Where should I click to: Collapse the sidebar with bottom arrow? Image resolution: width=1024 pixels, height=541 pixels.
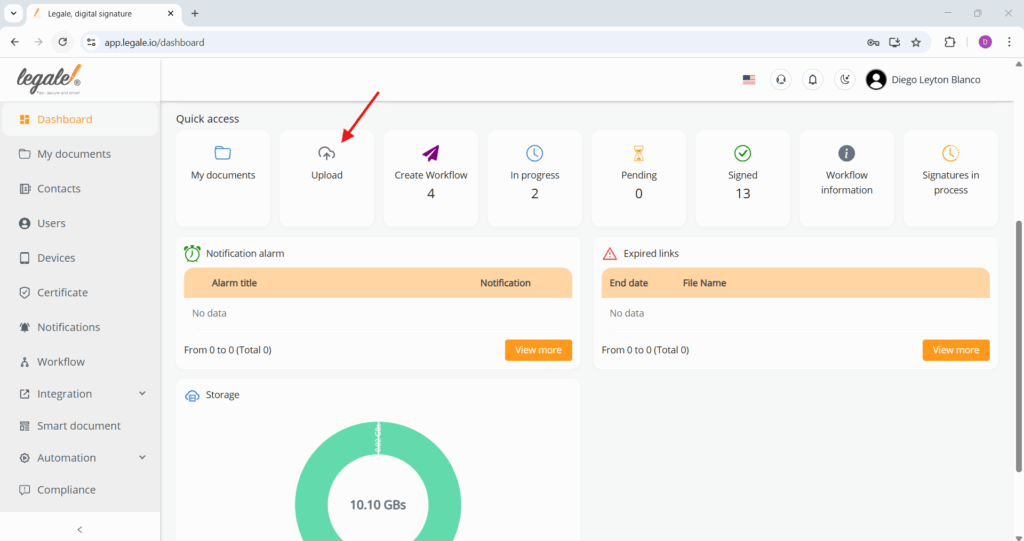[x=80, y=530]
